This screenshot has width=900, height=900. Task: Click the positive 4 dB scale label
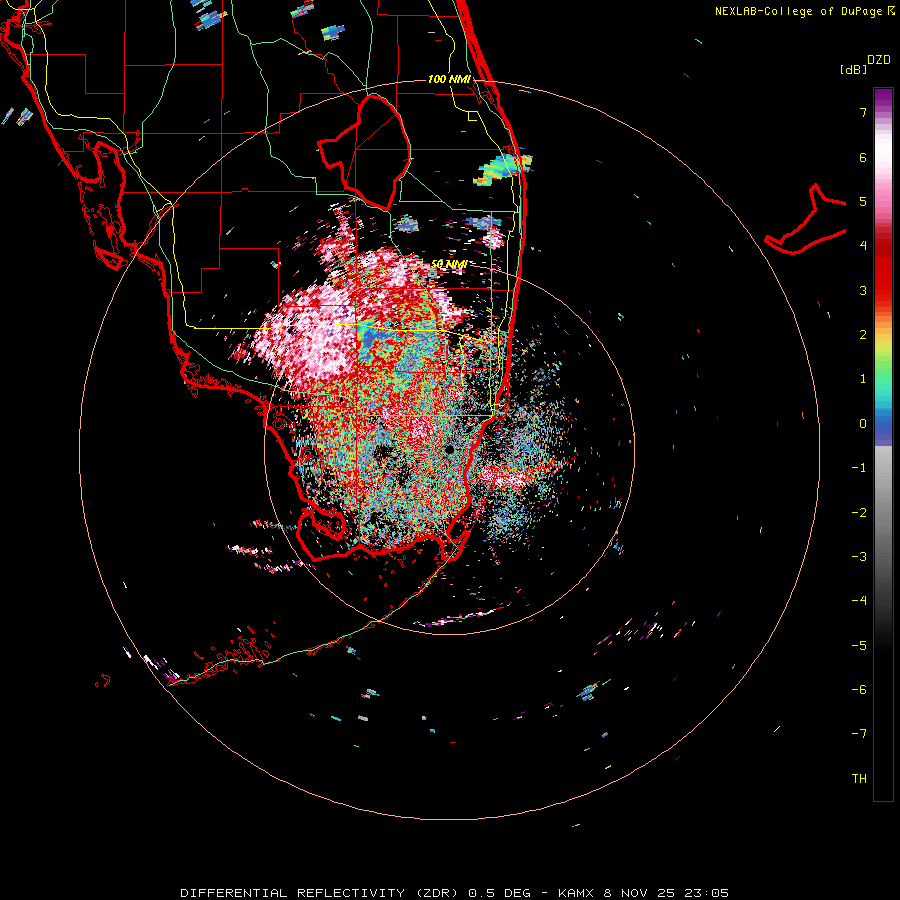(863, 245)
